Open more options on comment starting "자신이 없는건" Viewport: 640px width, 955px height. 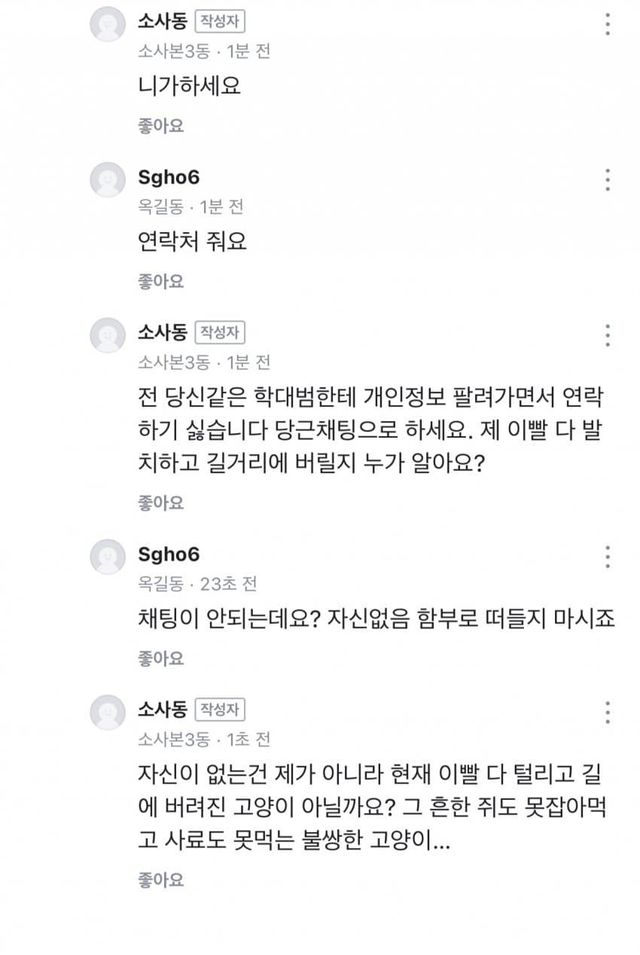[x=608, y=711]
